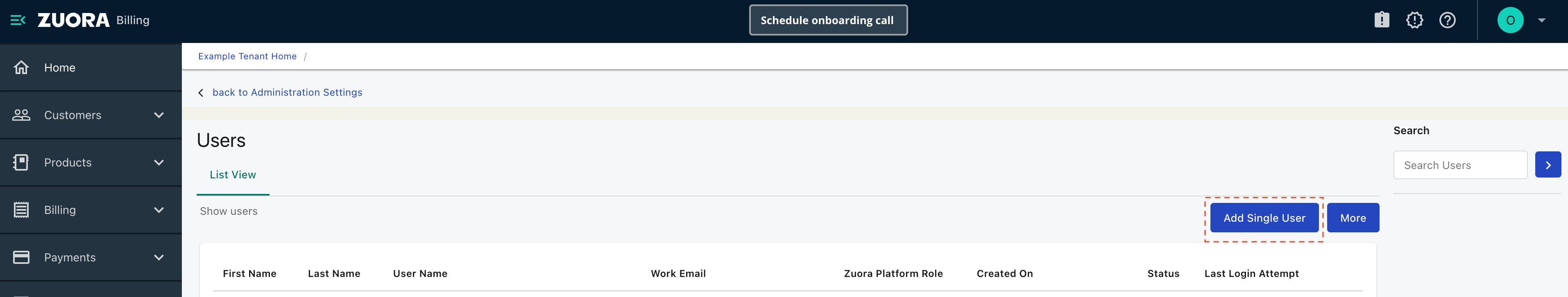Image resolution: width=1568 pixels, height=297 pixels.
Task: Click the Products notebook icon
Action: (21, 162)
